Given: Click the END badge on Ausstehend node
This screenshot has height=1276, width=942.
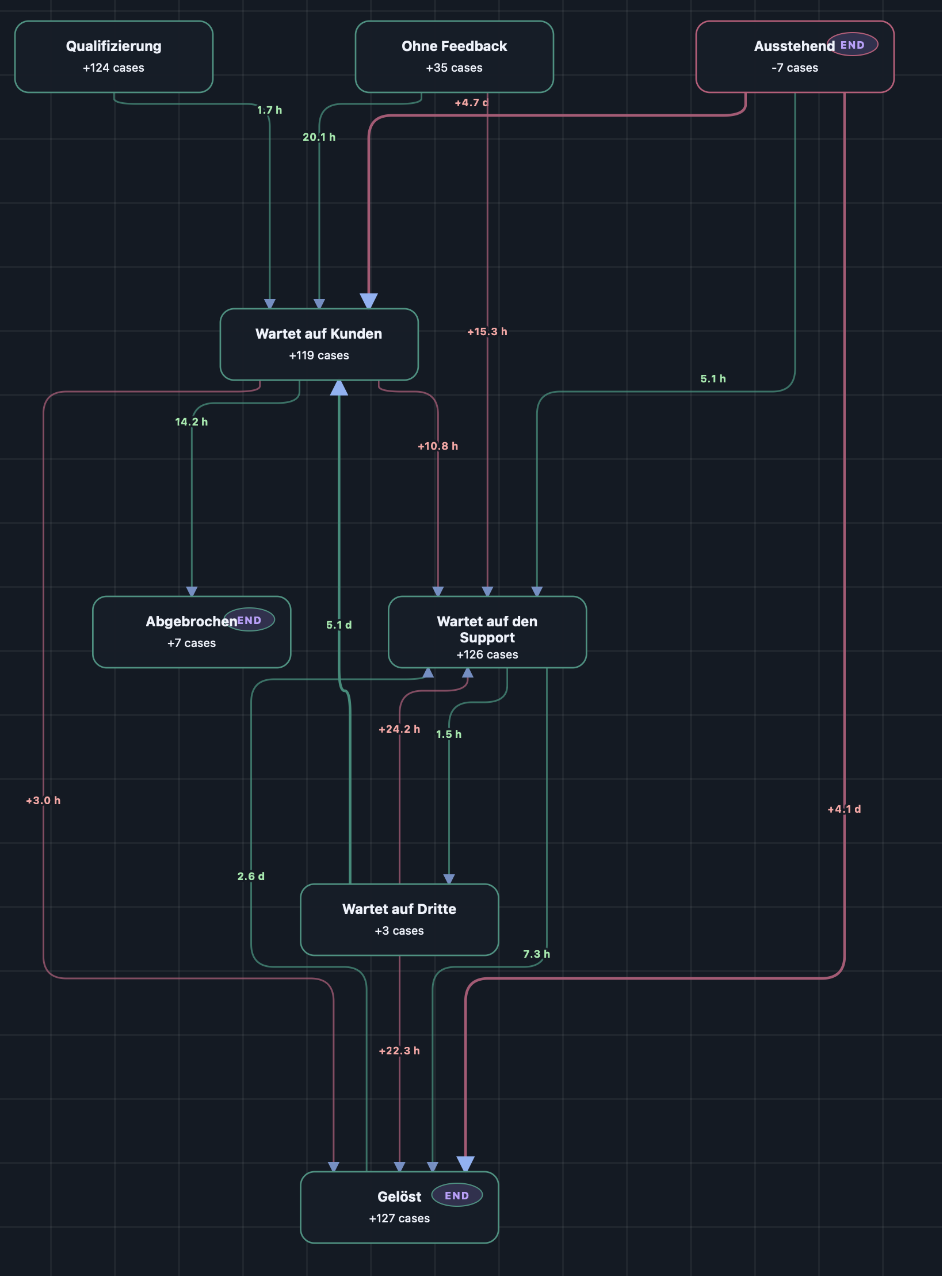Looking at the screenshot, I should coord(852,45).
